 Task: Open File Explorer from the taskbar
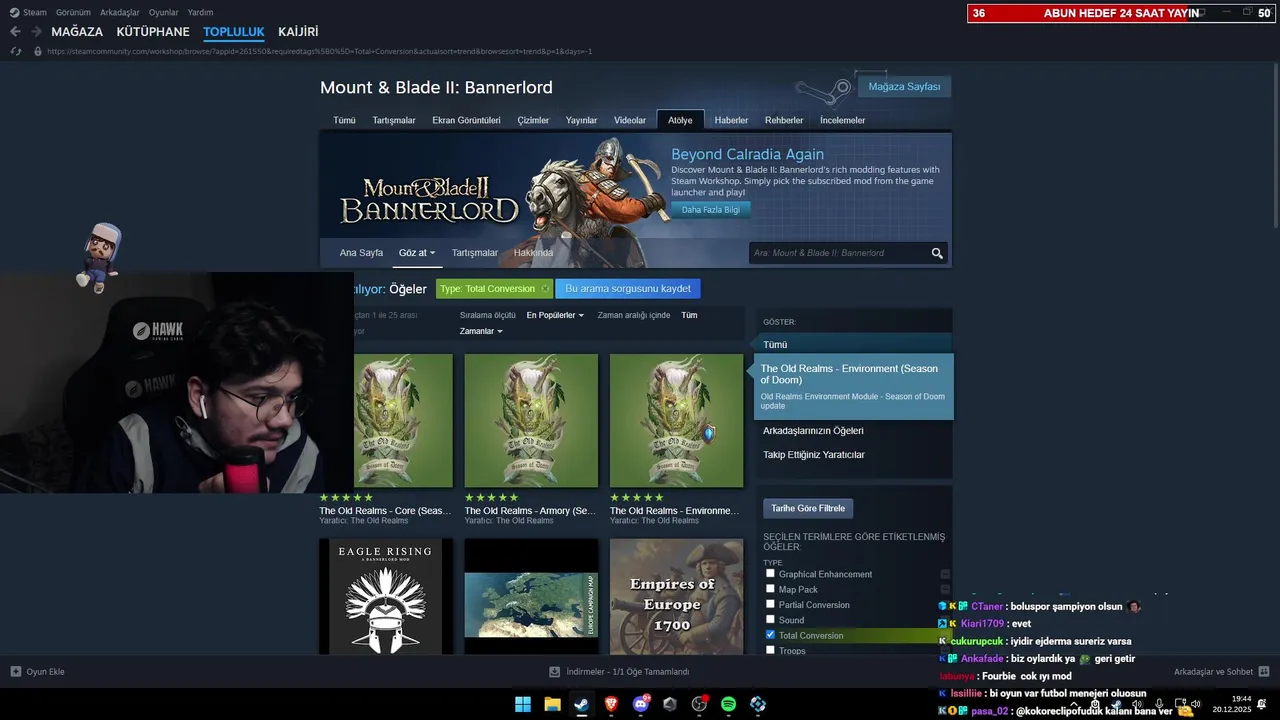[552, 704]
